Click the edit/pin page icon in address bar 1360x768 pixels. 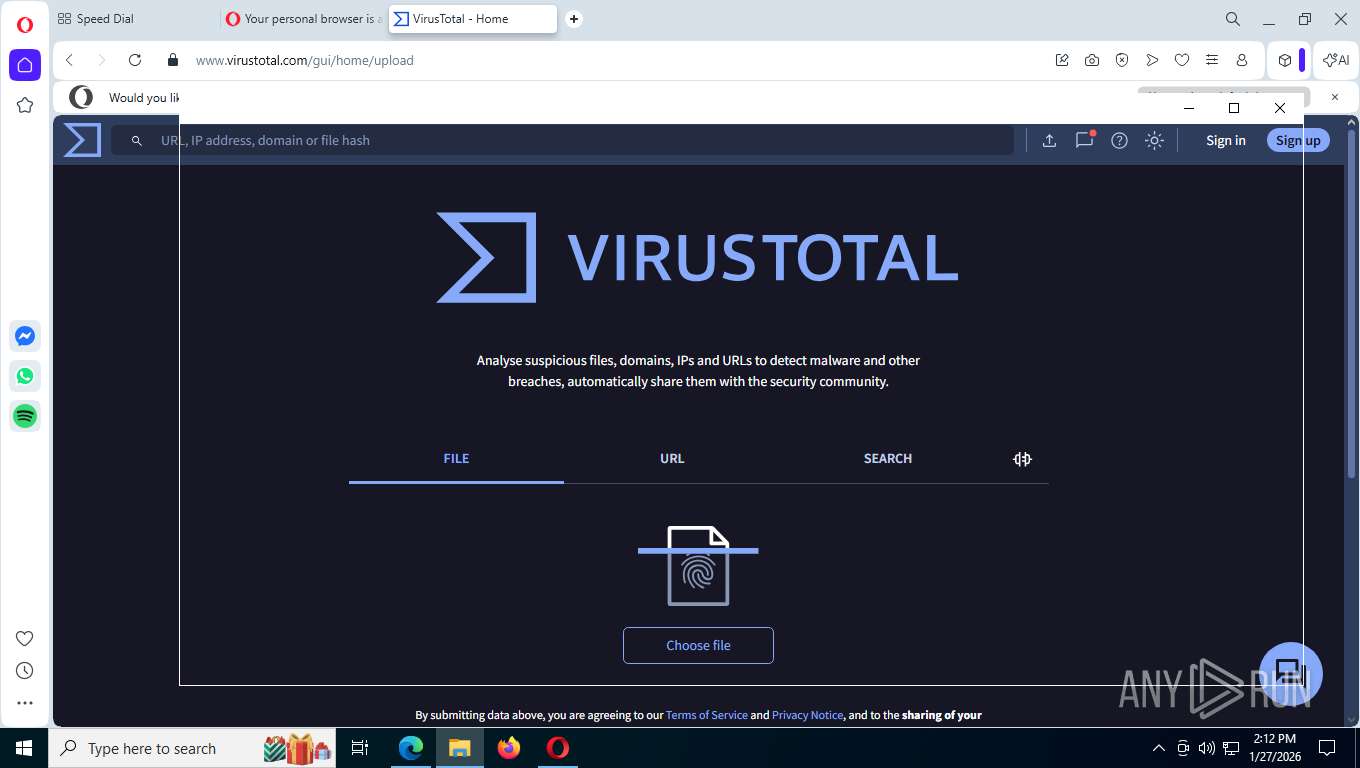[x=1062, y=60]
